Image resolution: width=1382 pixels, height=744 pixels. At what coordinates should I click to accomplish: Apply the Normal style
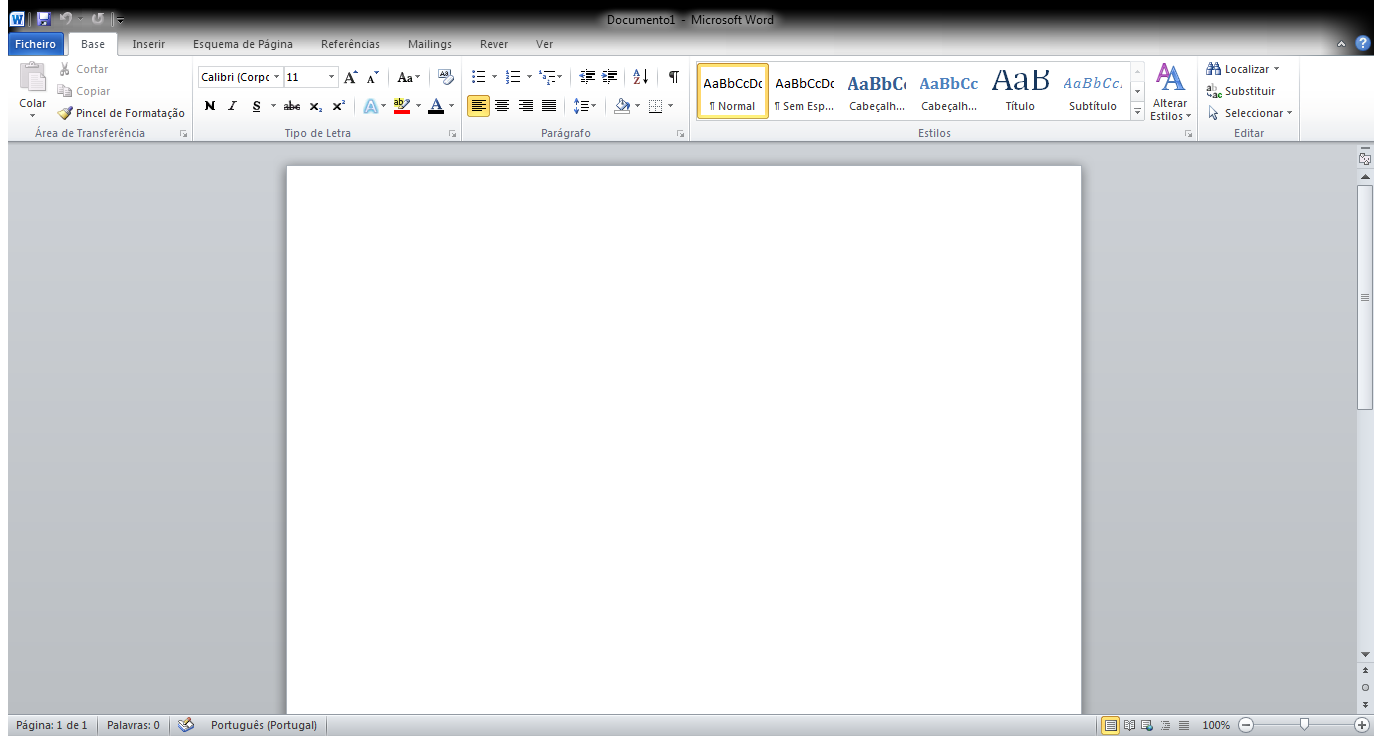(x=733, y=92)
